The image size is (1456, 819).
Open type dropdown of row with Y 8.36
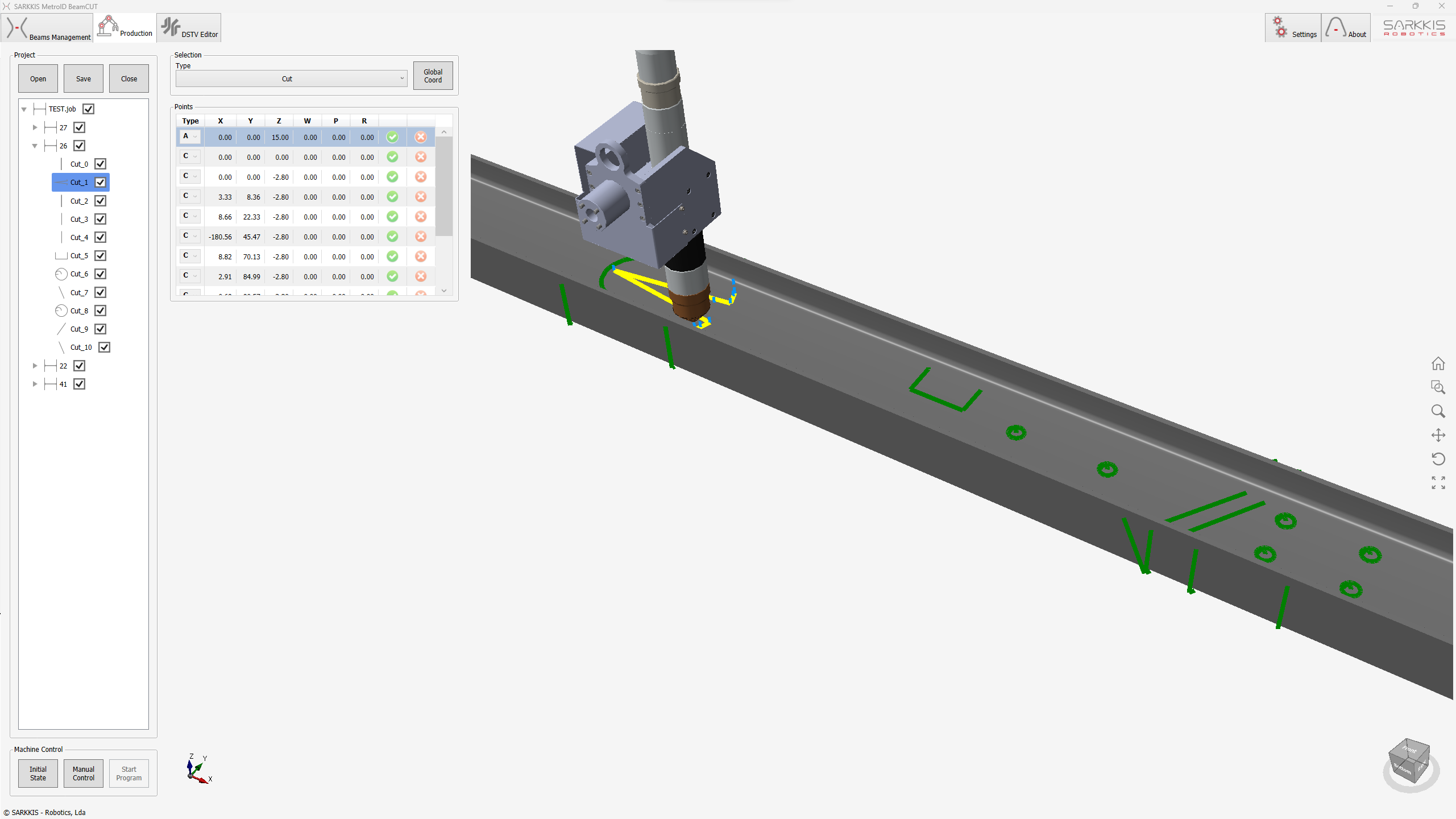click(x=190, y=196)
